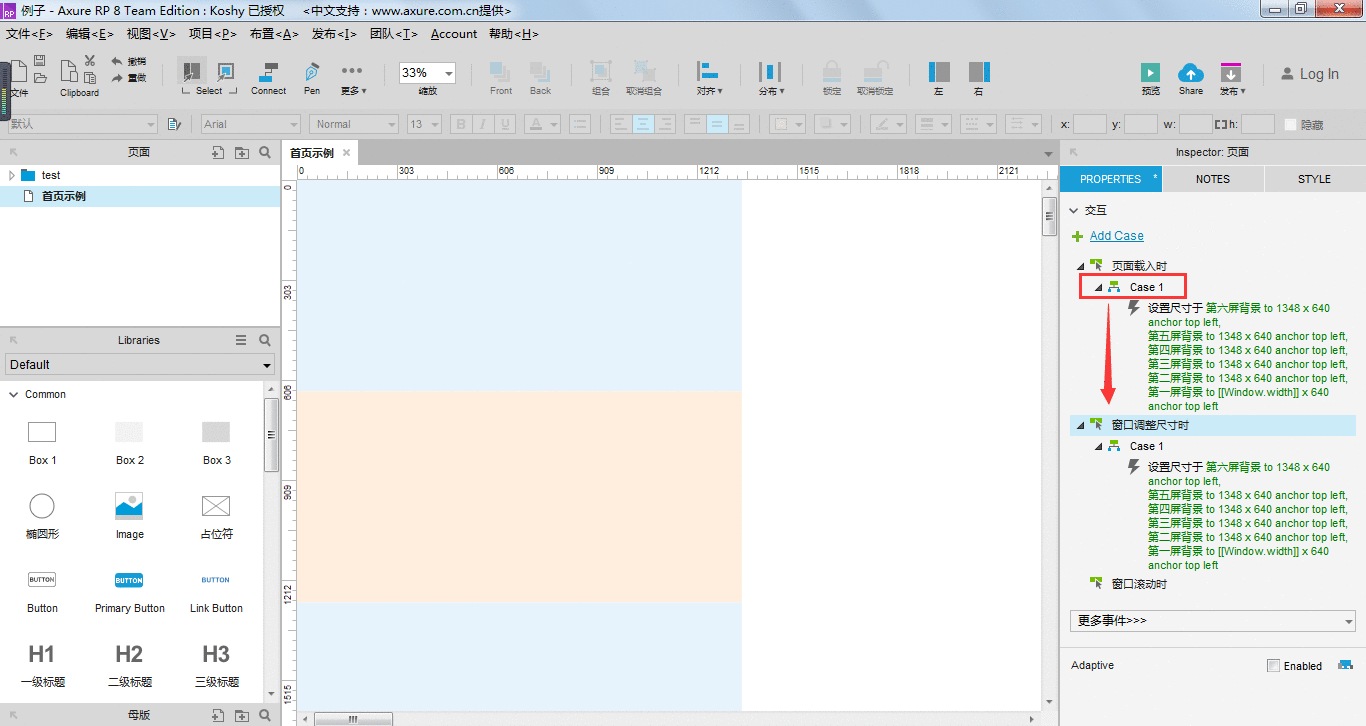Click the Back send-to-back icon

[x=540, y=72]
